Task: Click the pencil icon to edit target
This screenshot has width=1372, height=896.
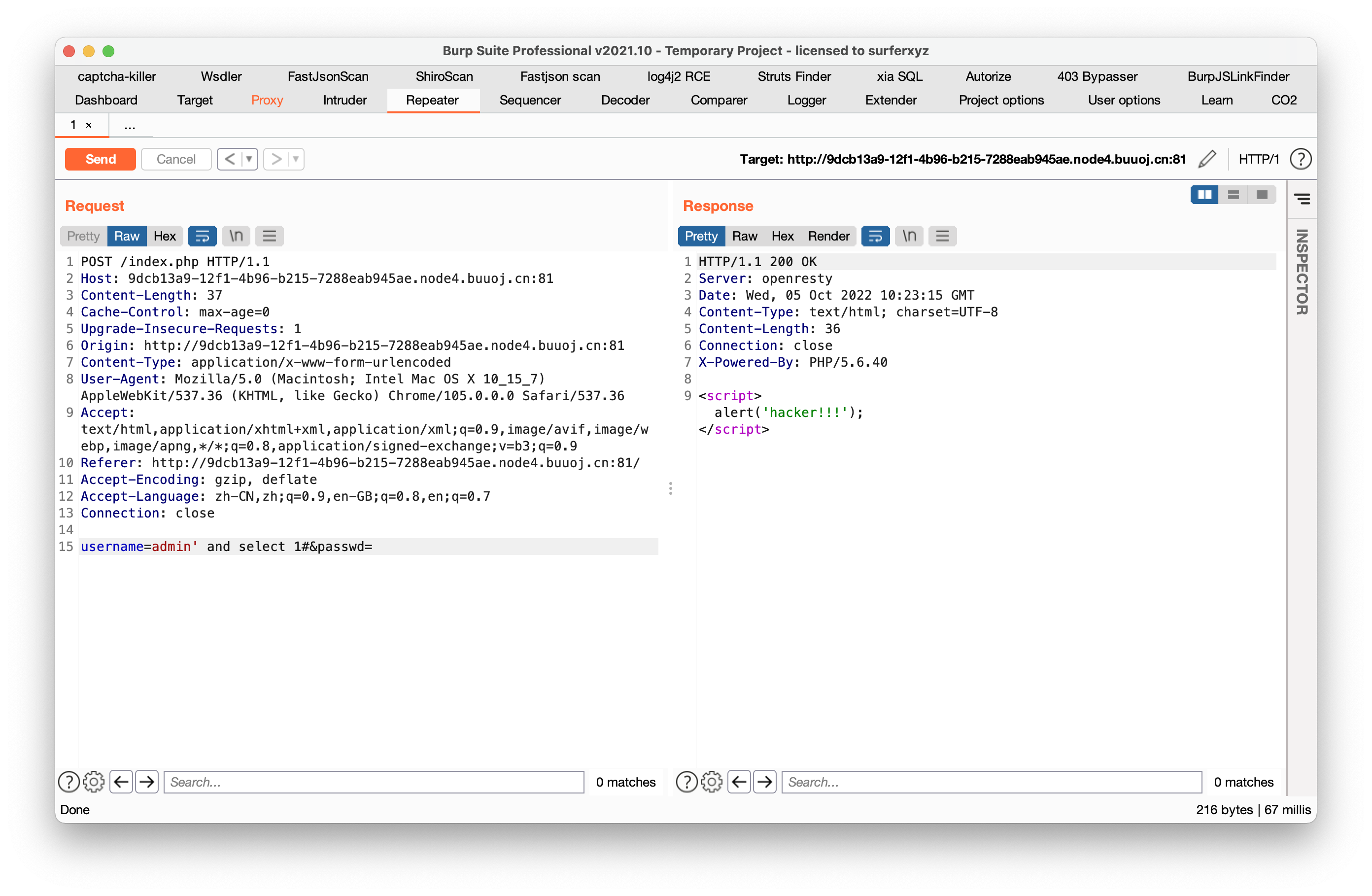Action: [1207, 159]
